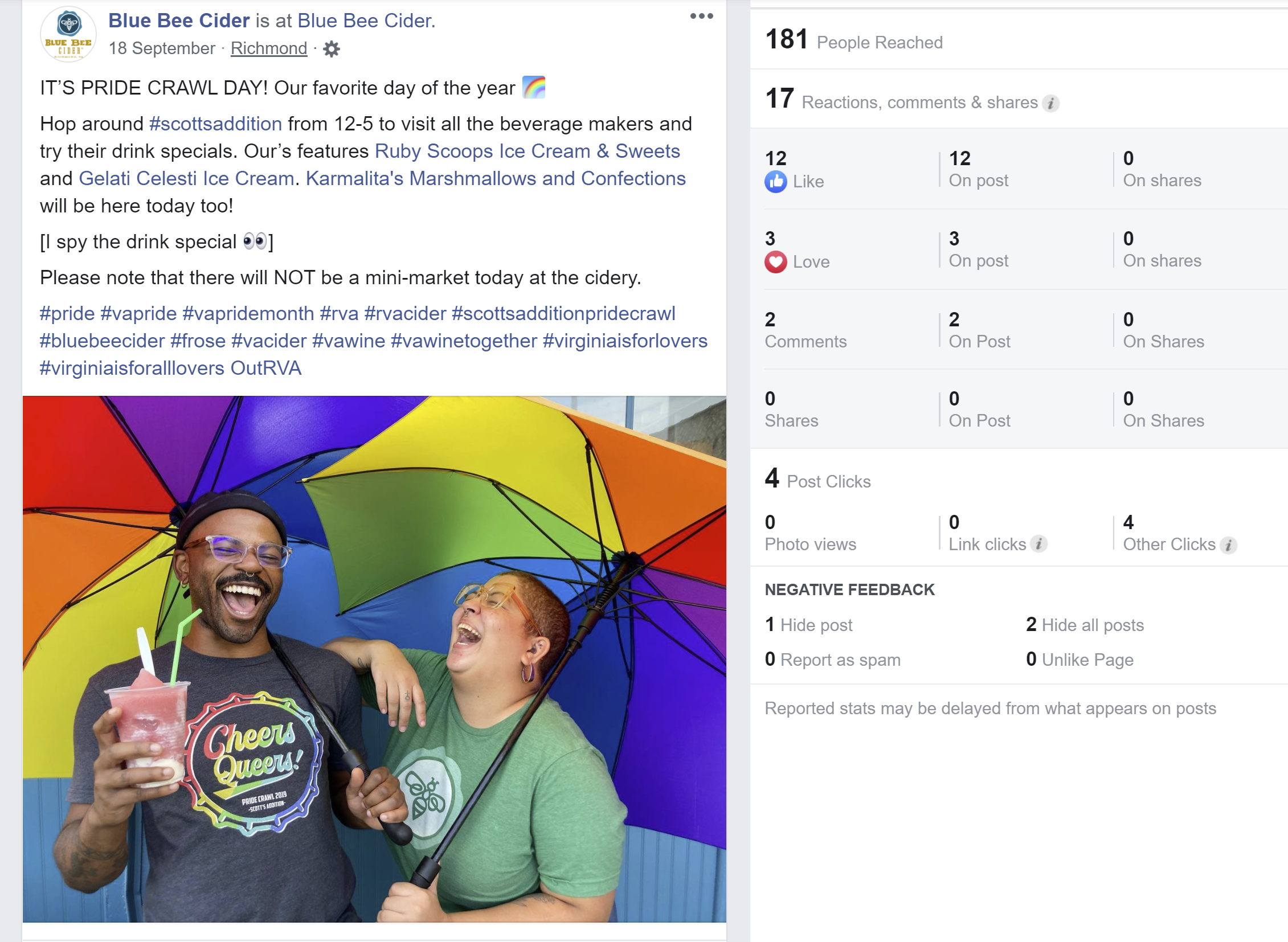Click the 2 Comments count

(805, 330)
